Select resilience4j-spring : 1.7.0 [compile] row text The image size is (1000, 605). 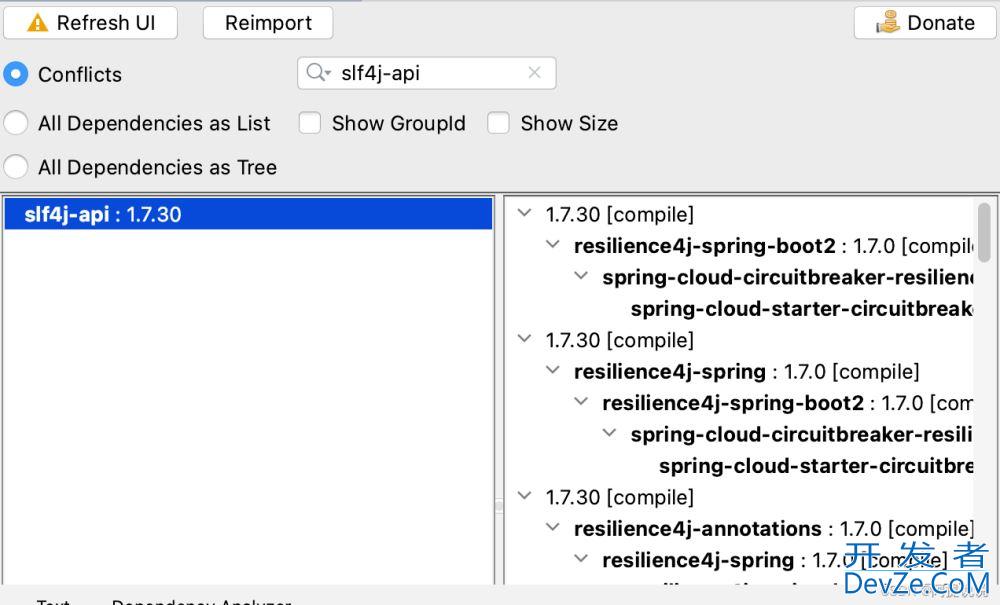tap(746, 372)
